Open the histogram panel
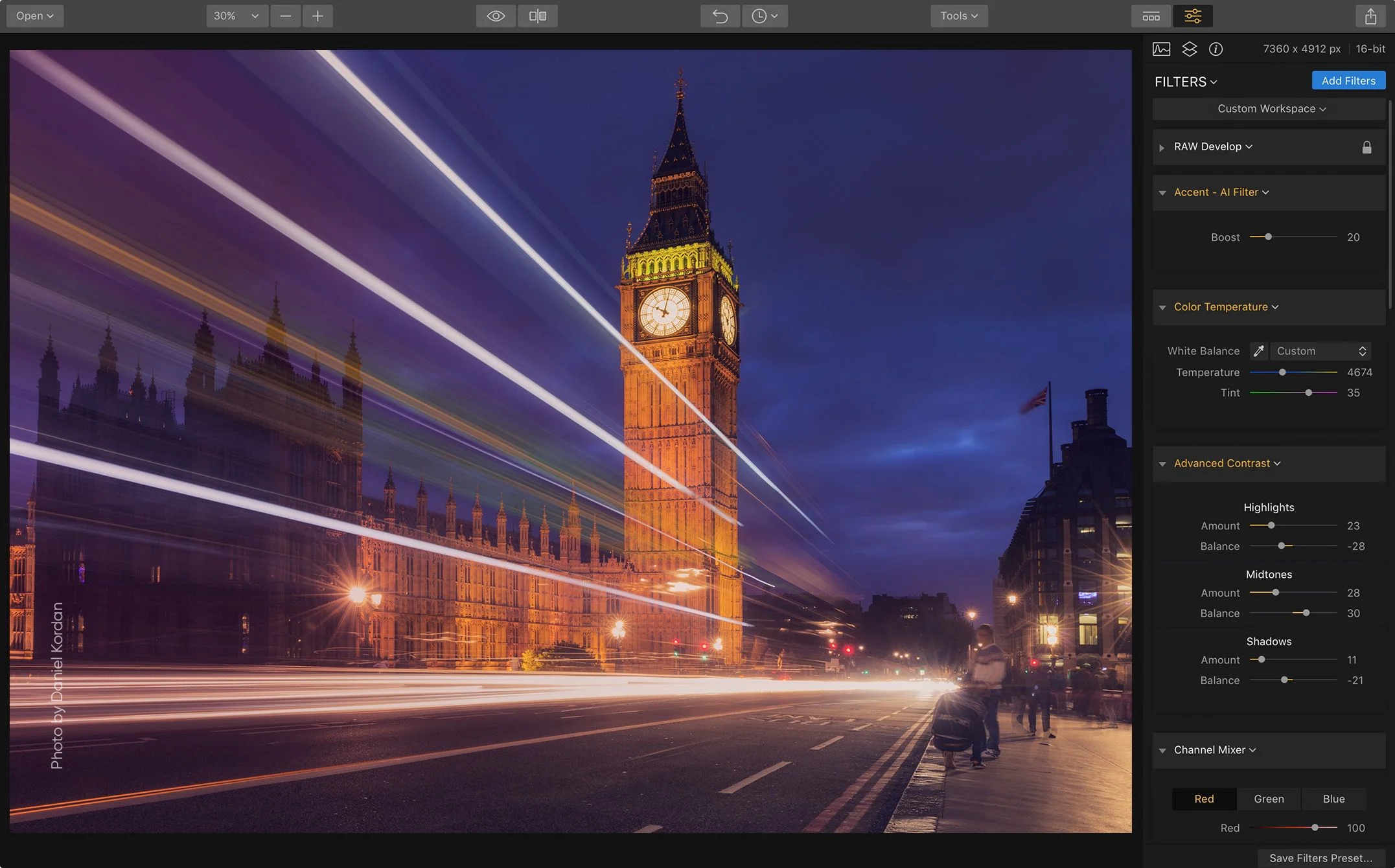Screen dimensions: 1395x868 (x=1162, y=49)
